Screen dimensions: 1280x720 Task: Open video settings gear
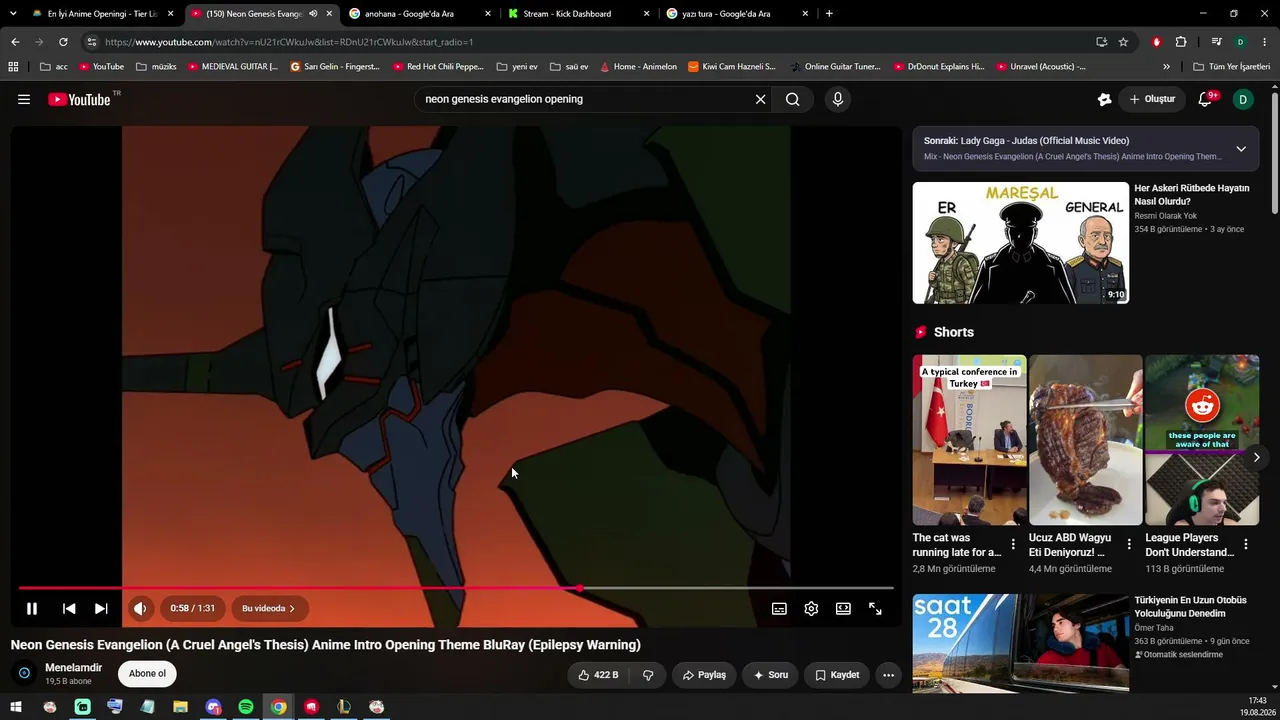pyautogui.click(x=811, y=608)
